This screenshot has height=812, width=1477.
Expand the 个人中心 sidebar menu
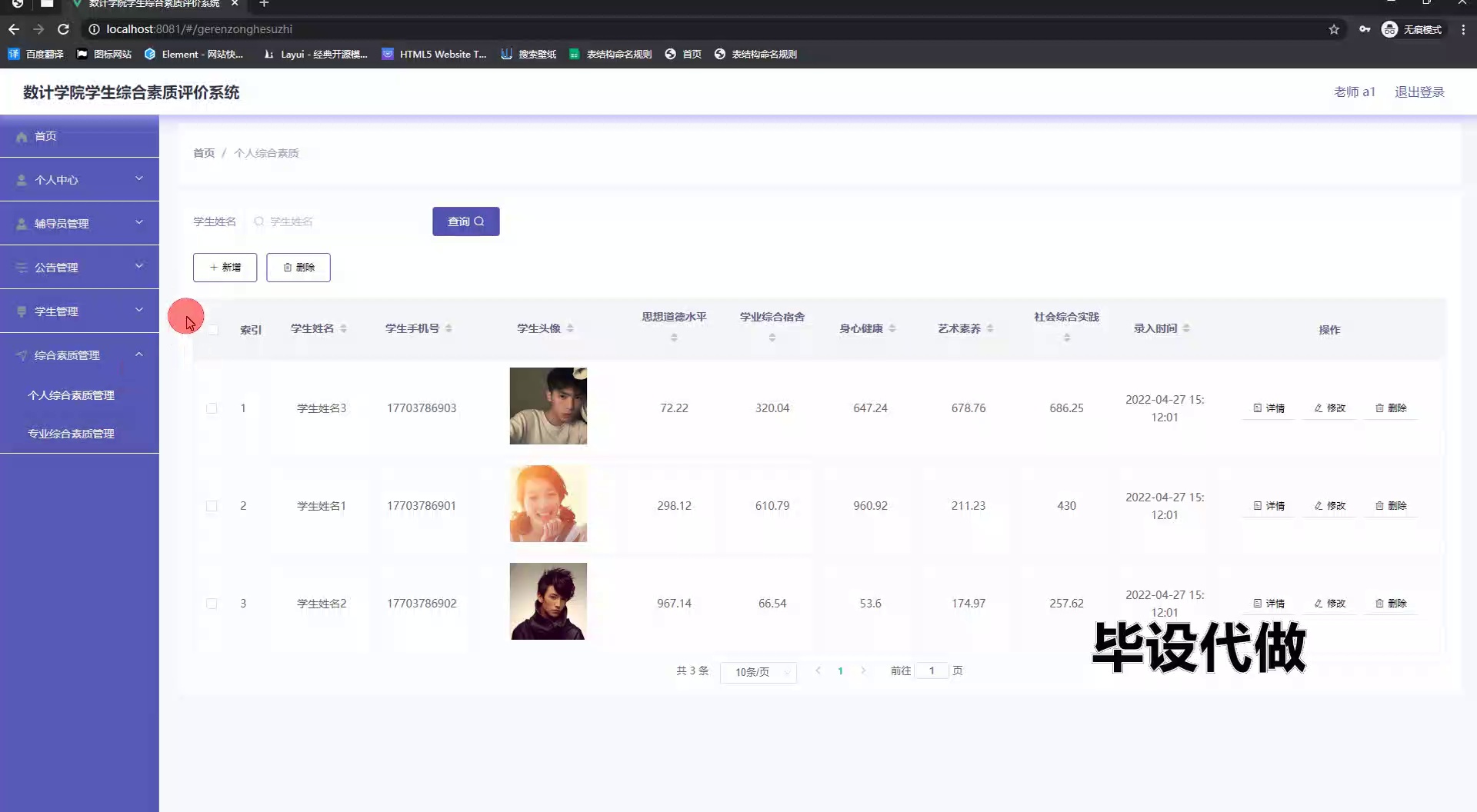(79, 180)
